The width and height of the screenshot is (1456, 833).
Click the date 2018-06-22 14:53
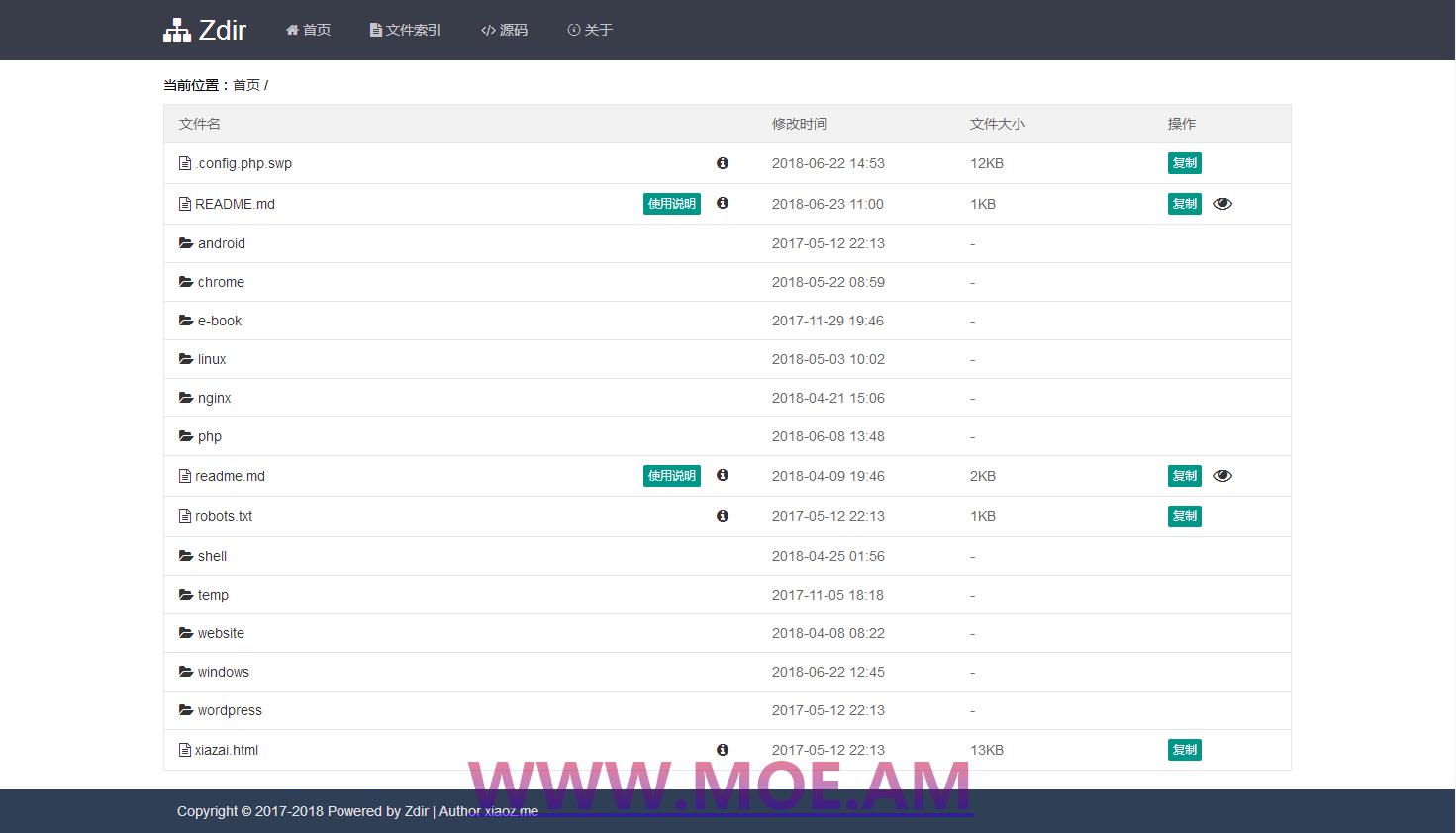coord(828,163)
